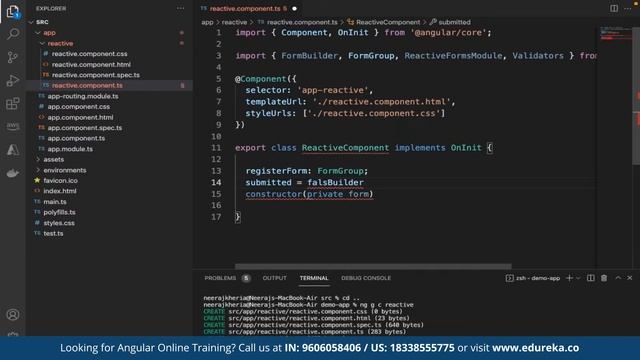The height and width of the screenshot is (360, 640).
Task: Click the 'submitted' breadcrumb symbol
Action: (454, 22)
